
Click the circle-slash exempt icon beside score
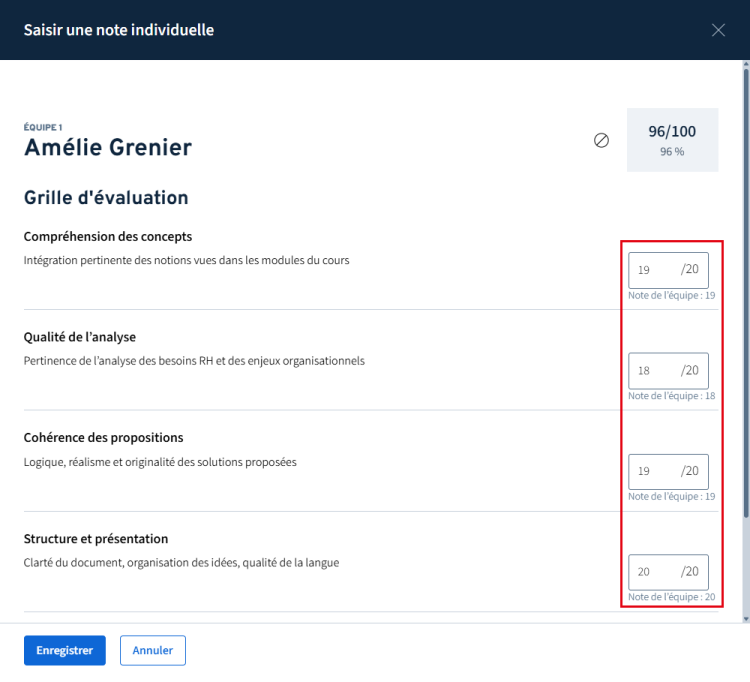pyautogui.click(x=601, y=141)
